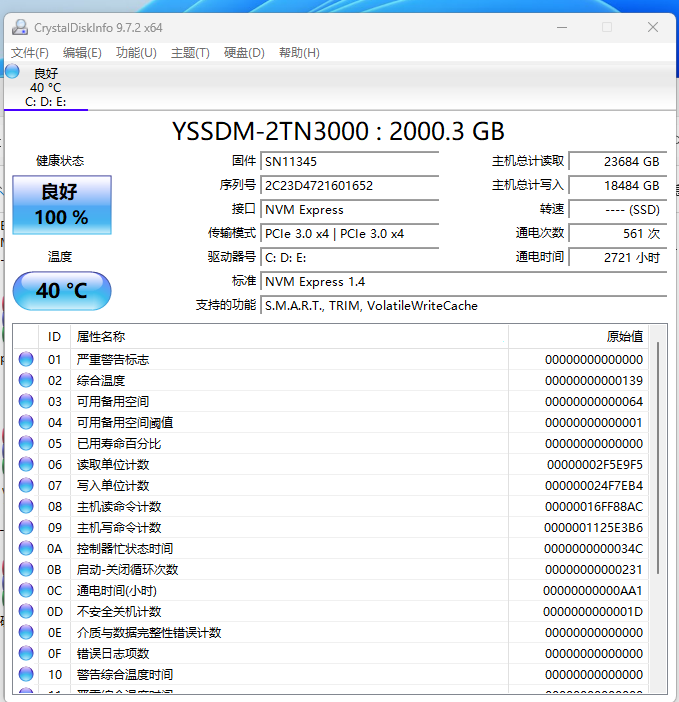Viewport: 679px width, 702px height.
Task: Click the interface field NVM Express
Action: 350,210
